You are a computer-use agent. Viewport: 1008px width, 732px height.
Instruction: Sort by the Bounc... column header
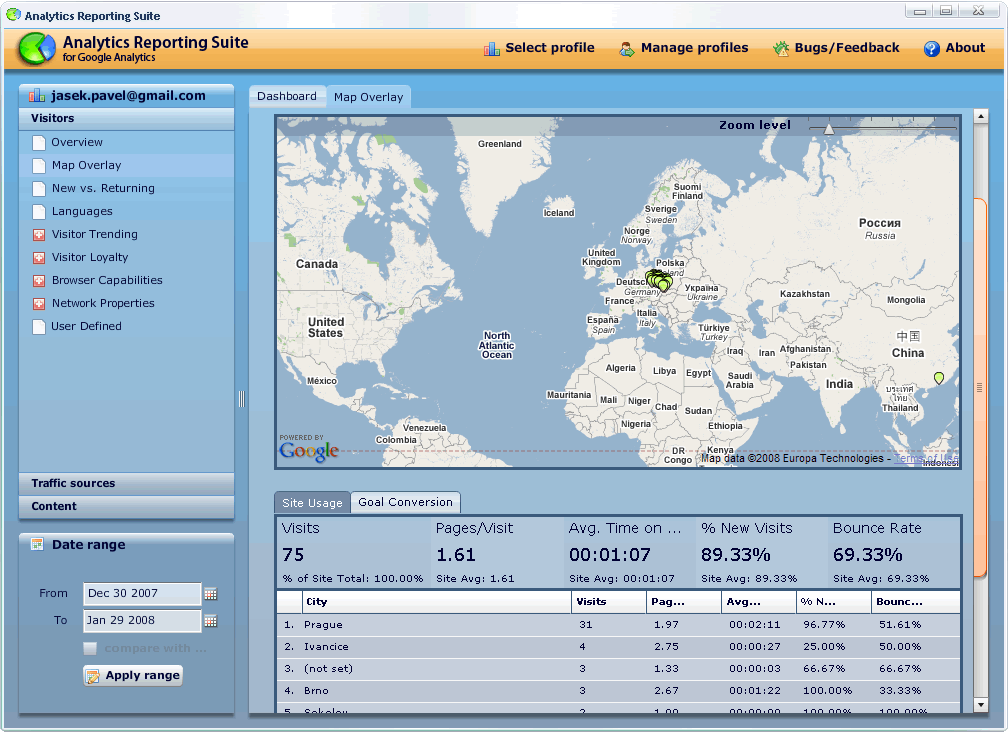pos(916,602)
